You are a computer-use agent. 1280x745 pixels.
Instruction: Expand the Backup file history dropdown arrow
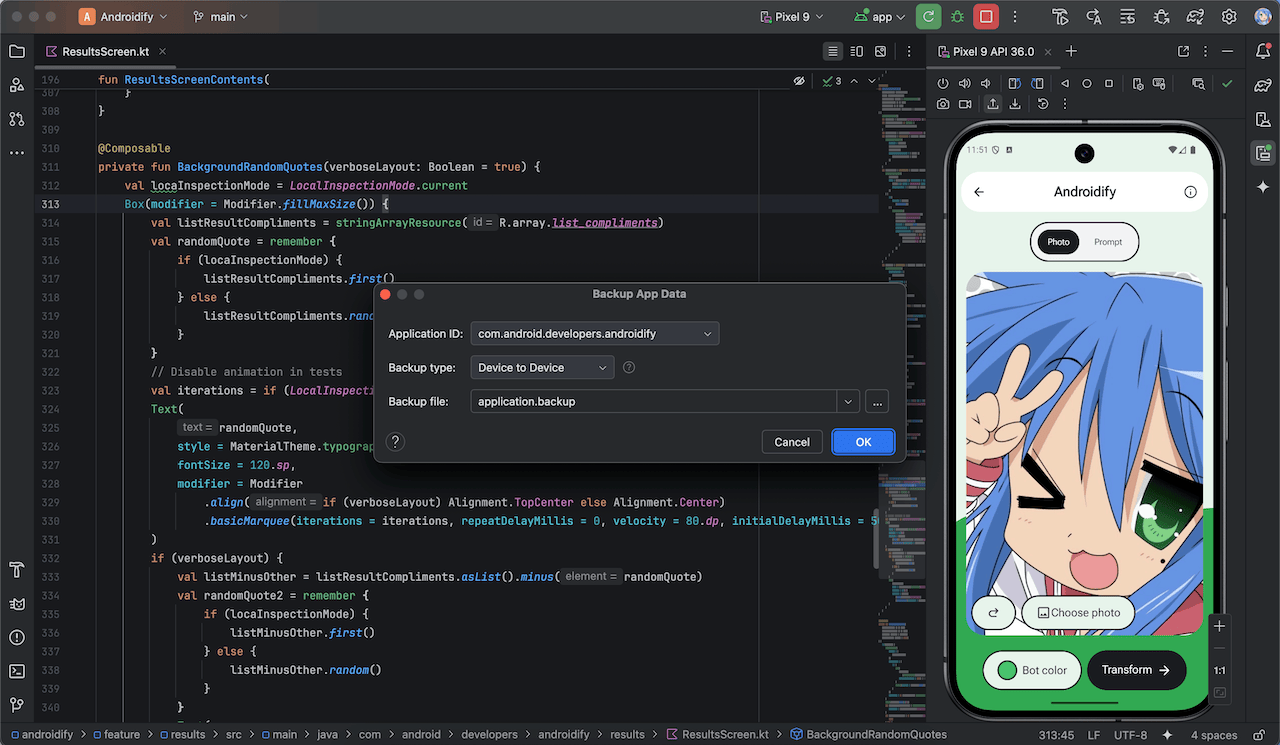click(848, 402)
